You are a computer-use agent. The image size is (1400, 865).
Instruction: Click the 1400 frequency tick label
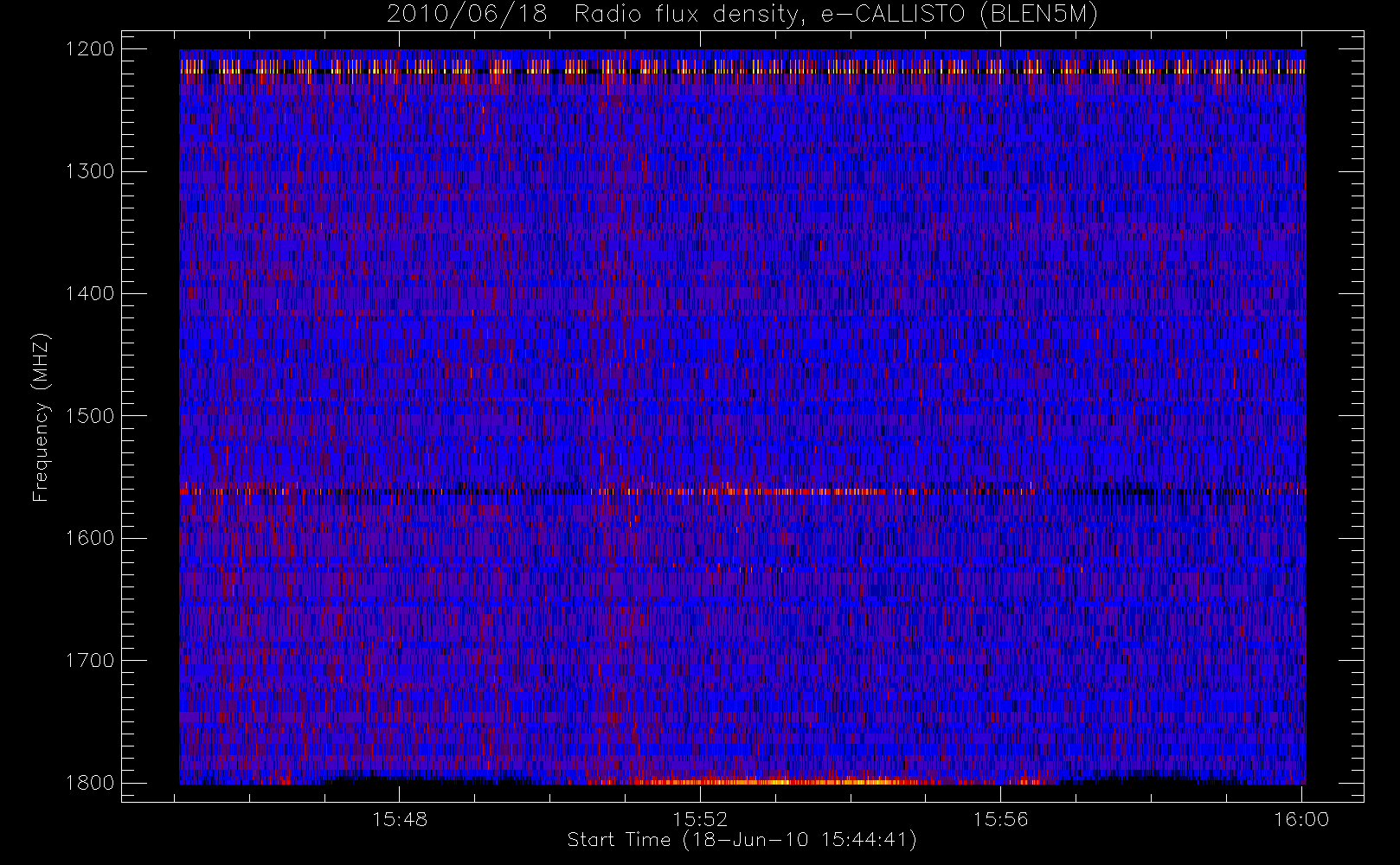pyautogui.click(x=90, y=293)
